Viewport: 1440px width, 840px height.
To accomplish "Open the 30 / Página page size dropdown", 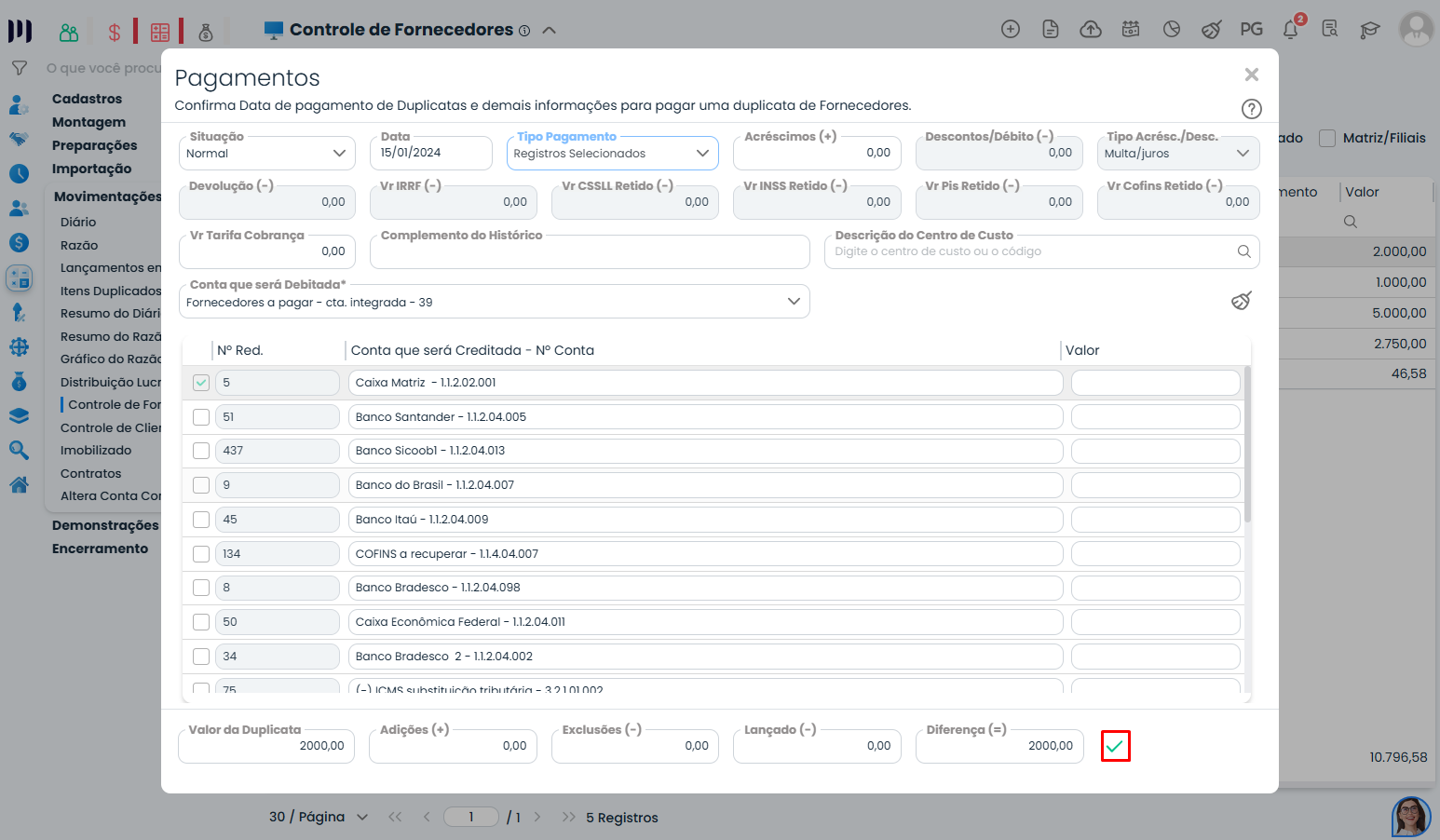I will coord(319,817).
